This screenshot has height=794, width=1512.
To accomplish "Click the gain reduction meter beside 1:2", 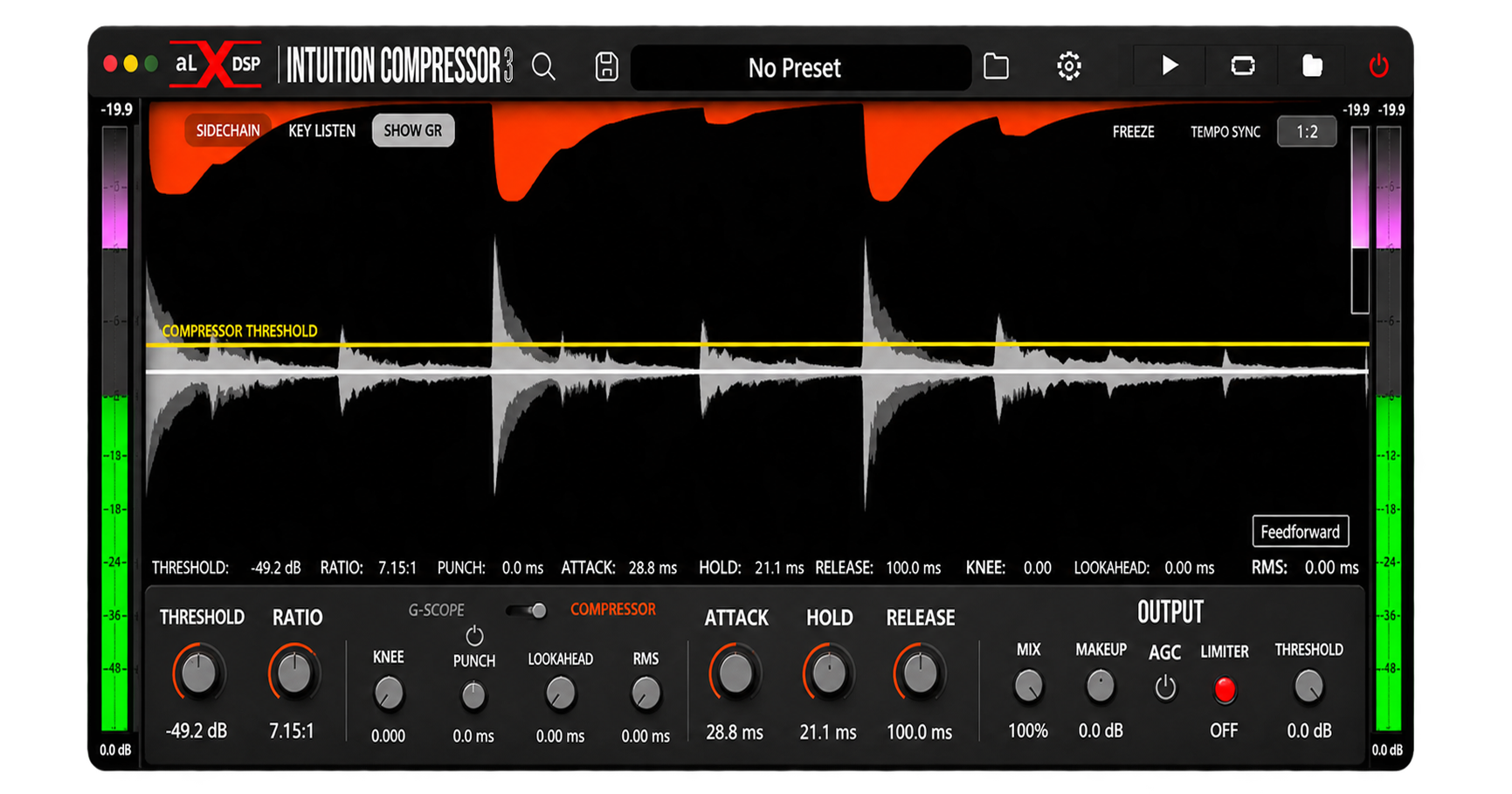I will click(1360, 220).
